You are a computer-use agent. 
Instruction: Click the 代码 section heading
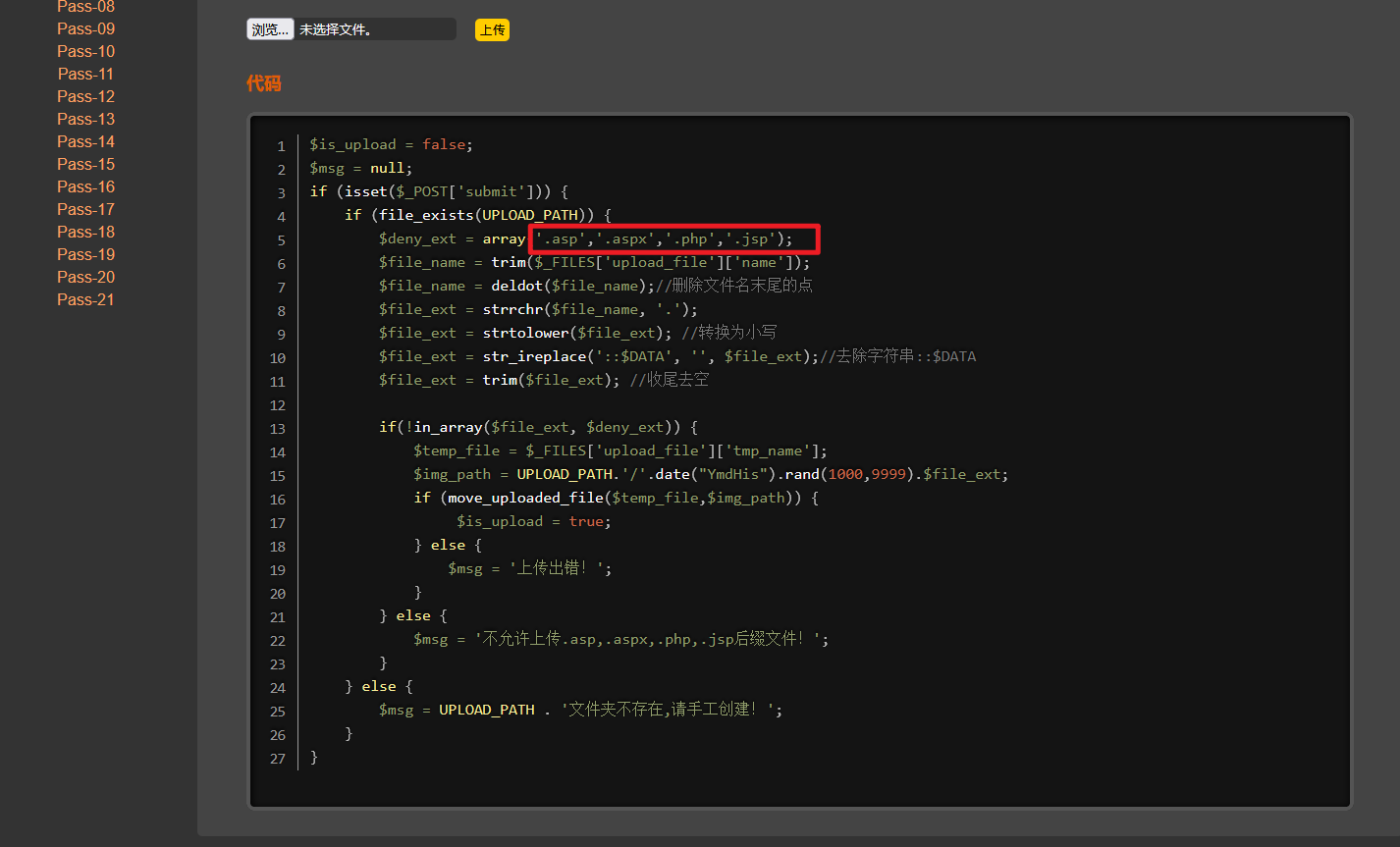click(x=263, y=83)
